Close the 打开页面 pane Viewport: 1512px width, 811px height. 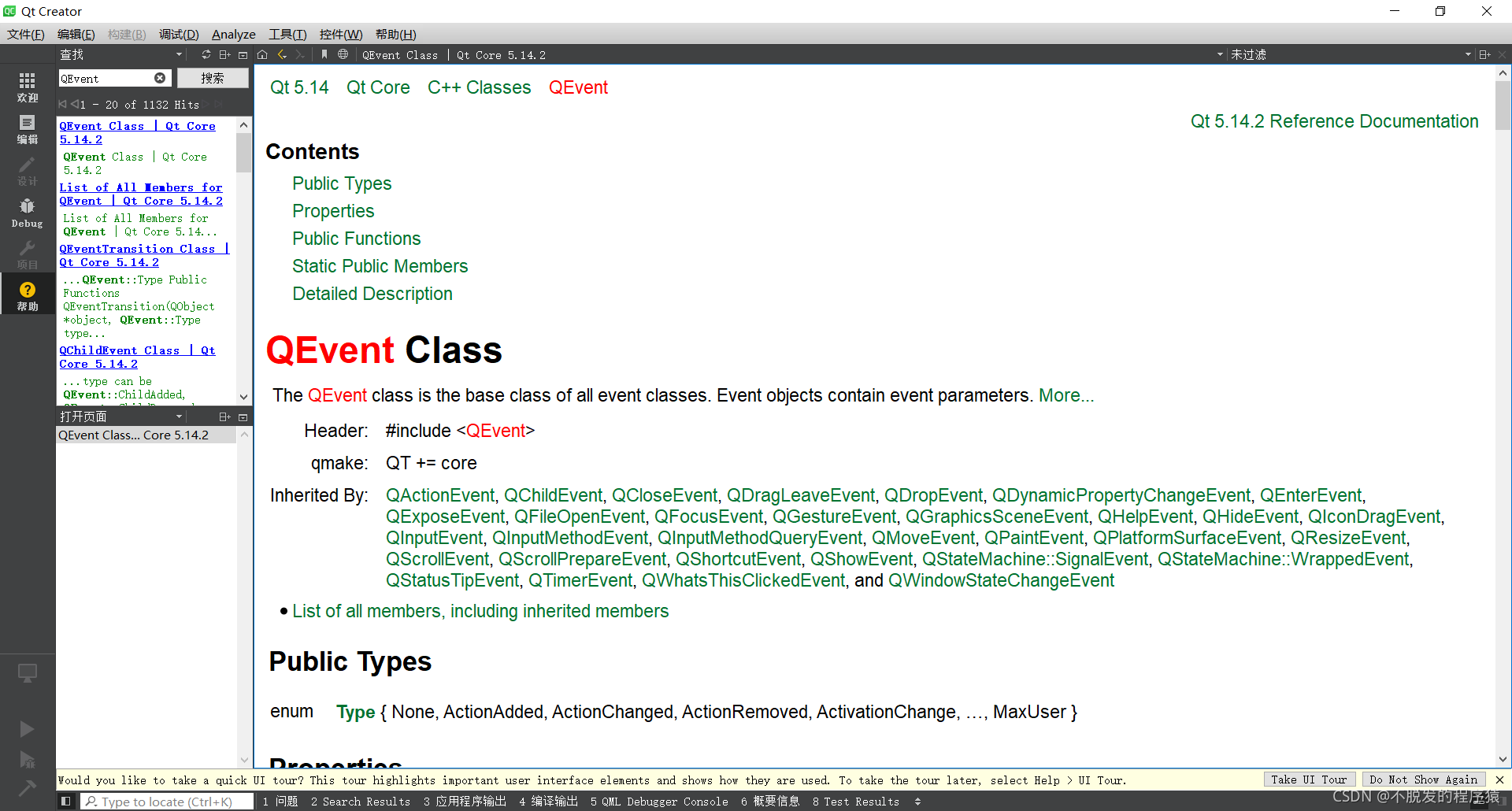tap(243, 417)
